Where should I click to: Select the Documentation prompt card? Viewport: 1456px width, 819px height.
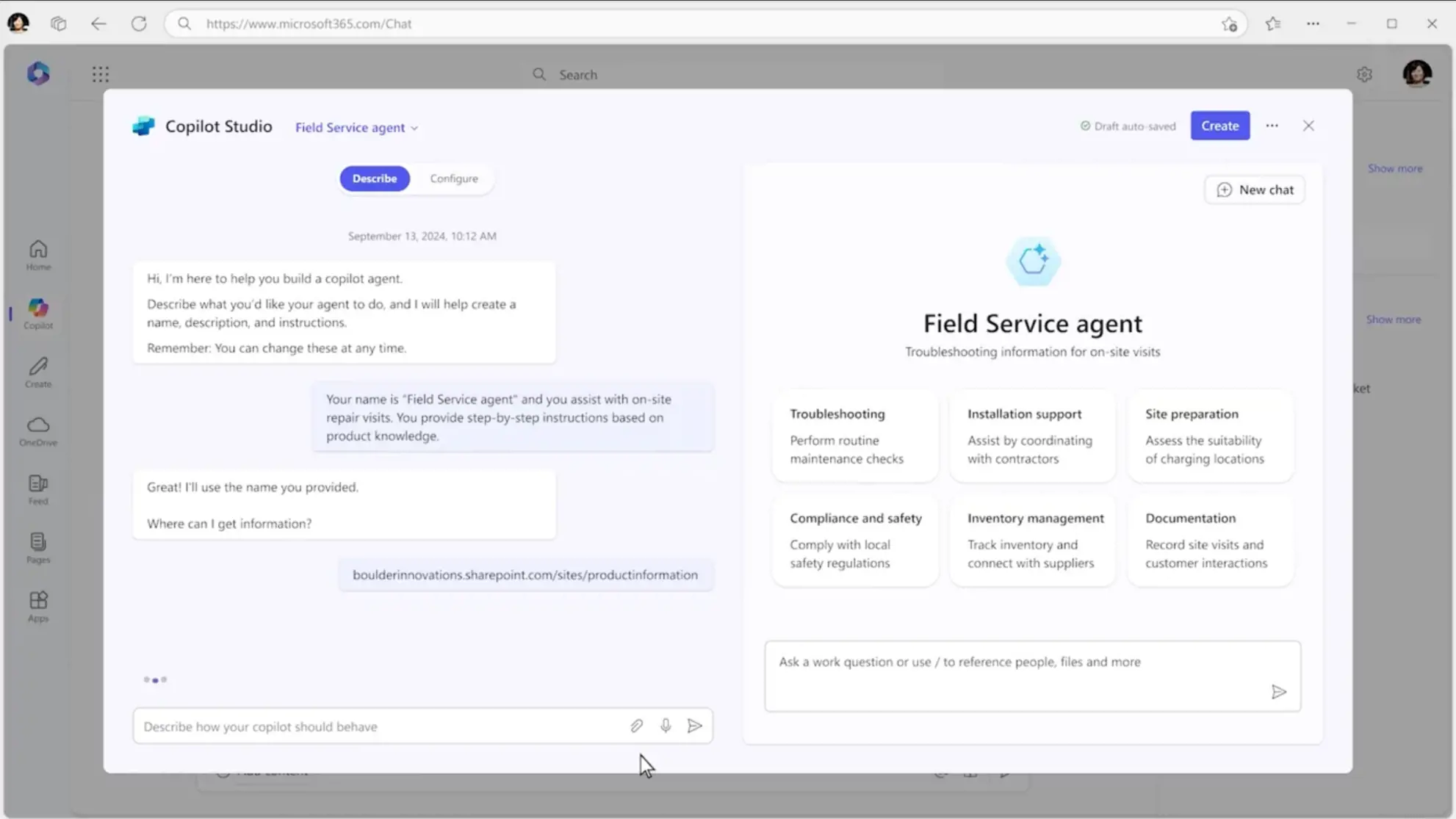(1211, 540)
